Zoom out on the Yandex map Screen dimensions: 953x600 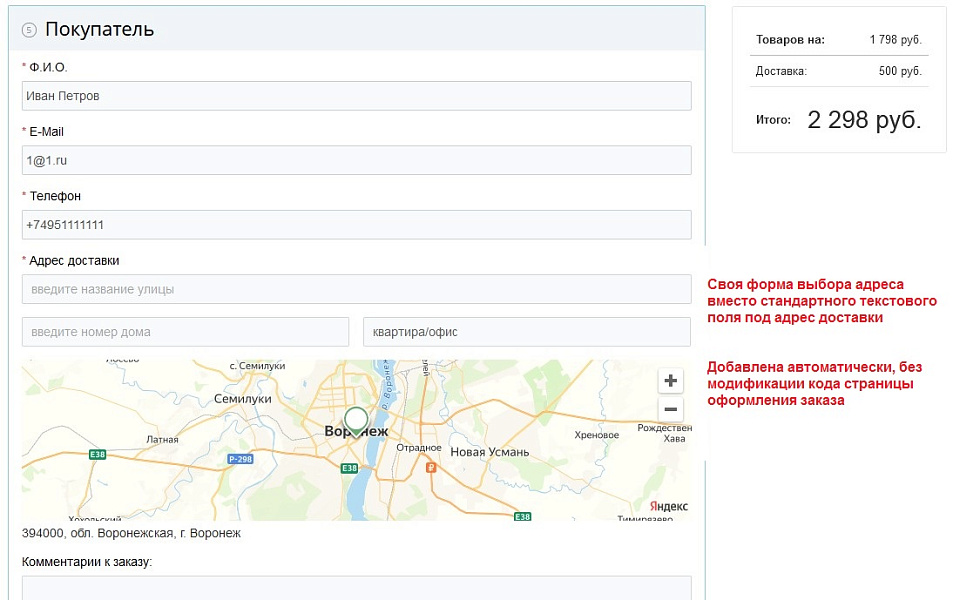pos(671,409)
